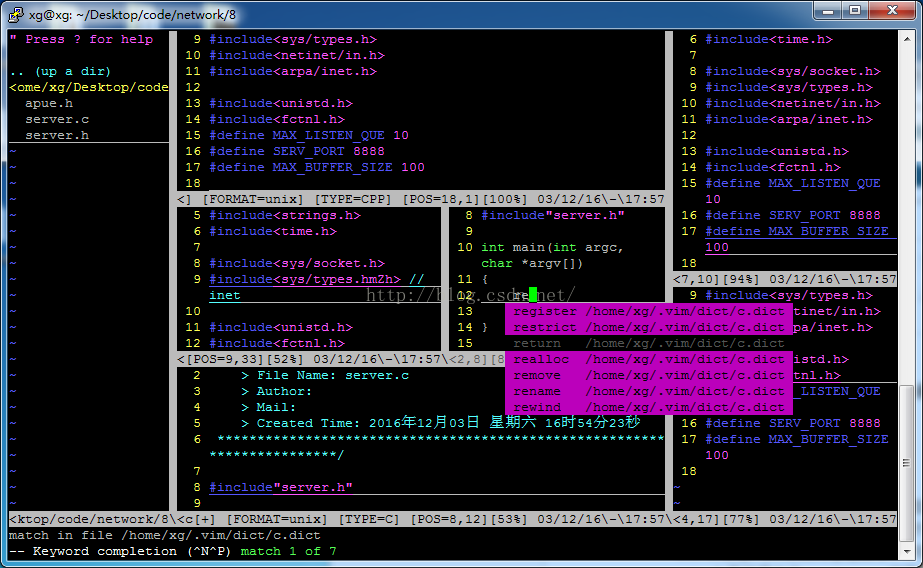Click '#include<sys/socket.h>' in the top-right pane
Screen dimensions: 923x568
(x=793, y=71)
